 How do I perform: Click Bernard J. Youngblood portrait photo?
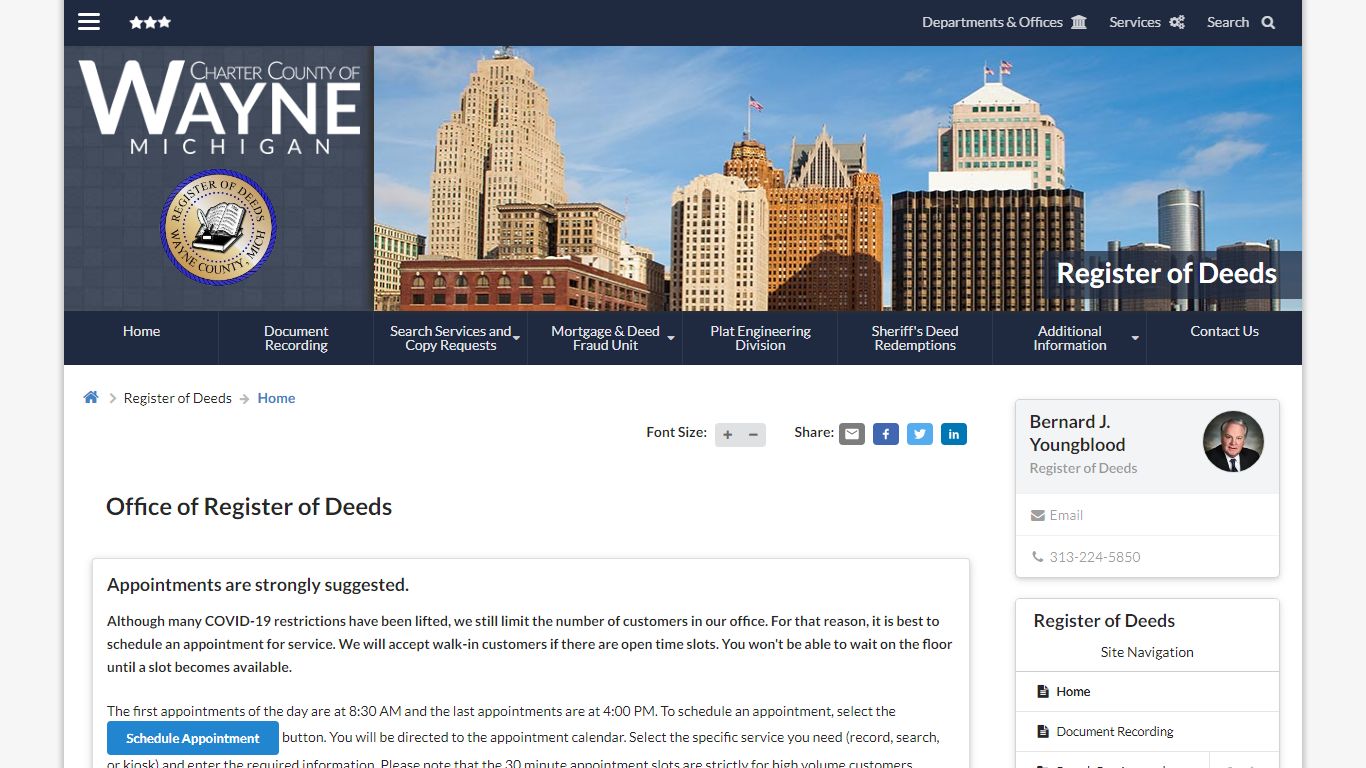pos(1233,441)
